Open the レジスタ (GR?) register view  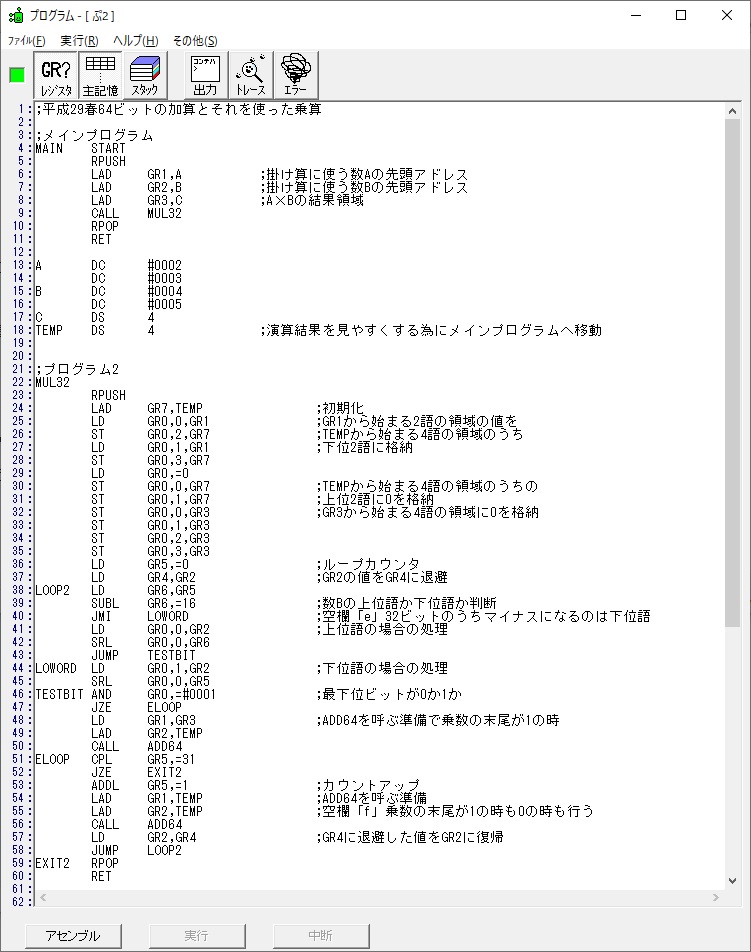coord(55,76)
